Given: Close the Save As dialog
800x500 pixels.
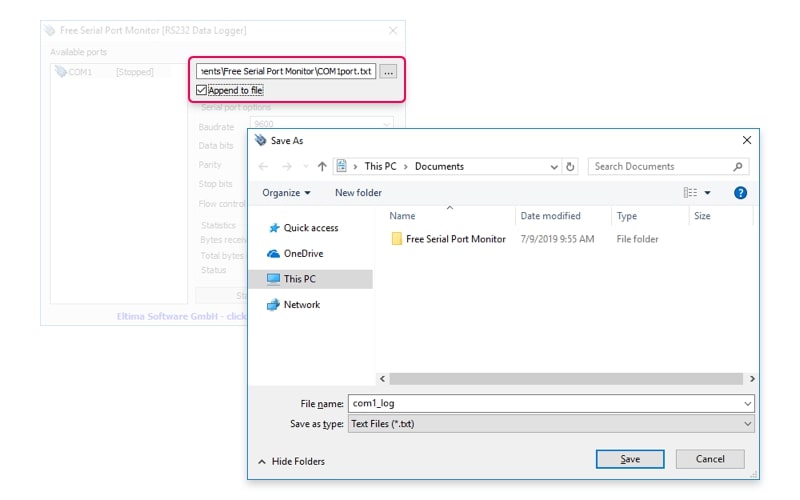Looking at the screenshot, I should click(747, 140).
